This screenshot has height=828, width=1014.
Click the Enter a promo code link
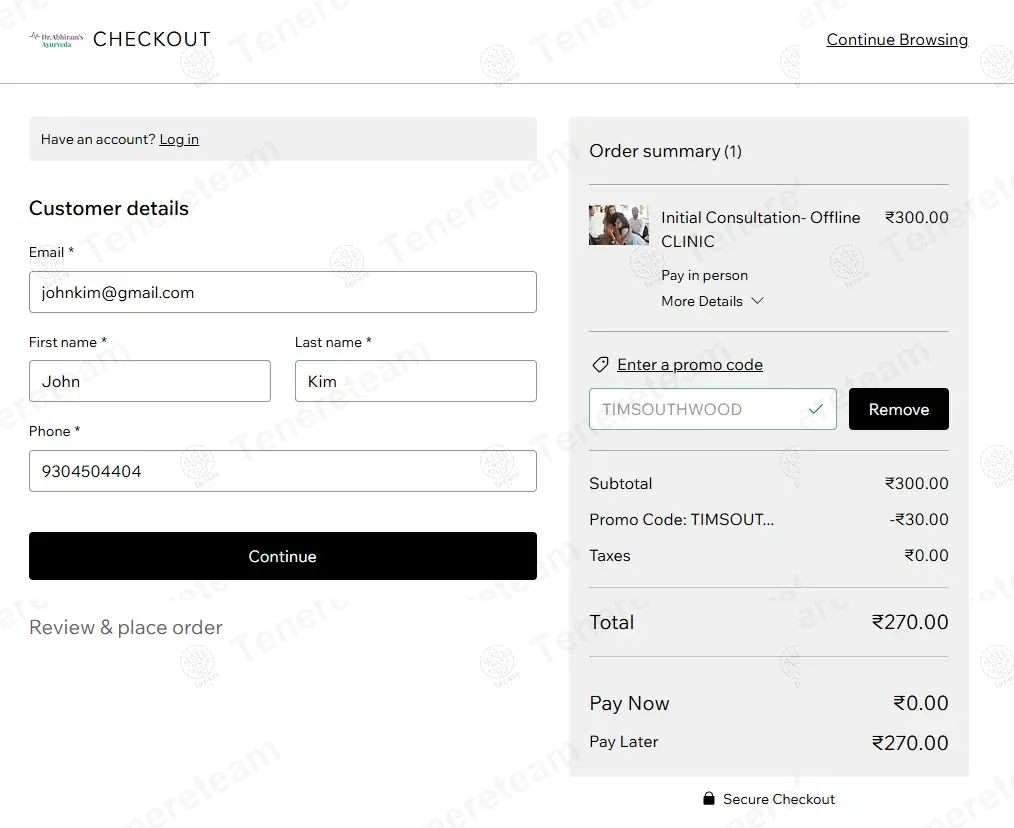690,365
